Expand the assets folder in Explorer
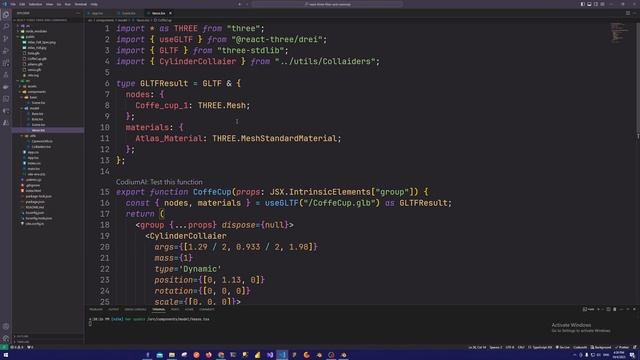640x360 pixels. 32,86
